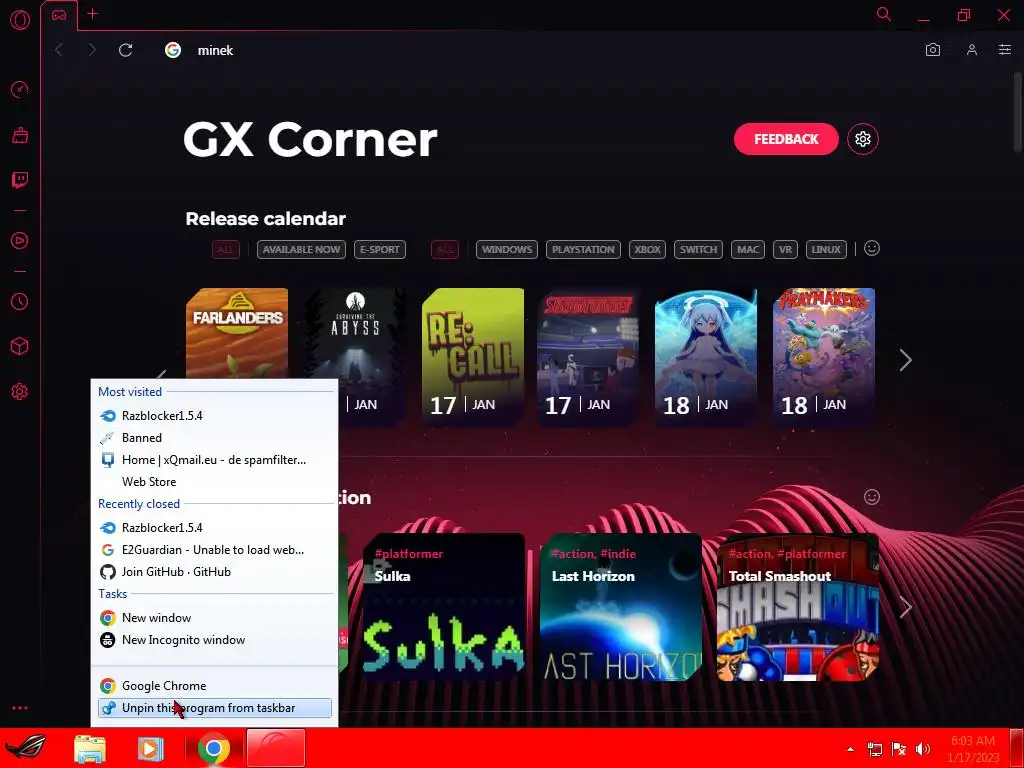The image size is (1024, 768).
Task: Launch Google Chrome from jump list
Action: (x=214, y=686)
